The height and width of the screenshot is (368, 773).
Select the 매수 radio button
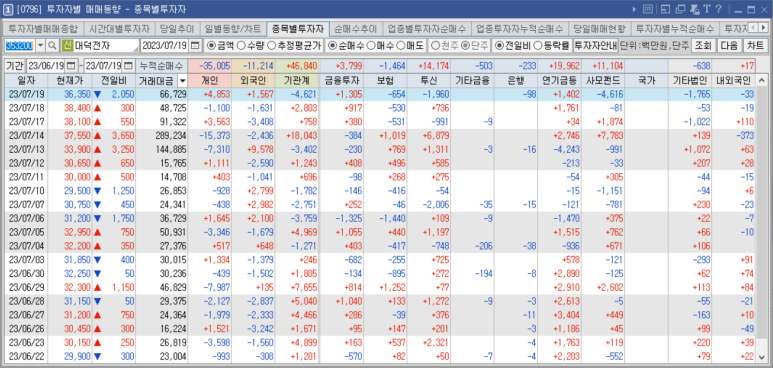[x=371, y=46]
